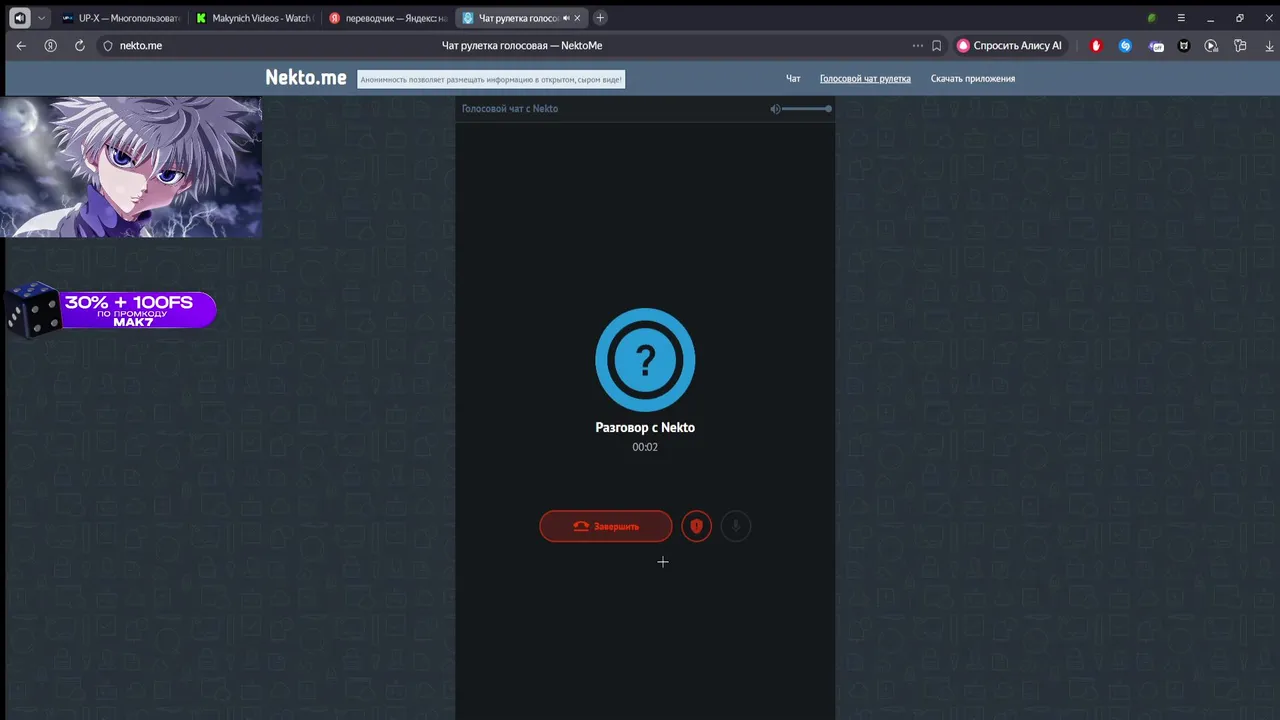Click the 30% + 100FS promo banner
The image size is (1280, 720).
tap(110, 310)
